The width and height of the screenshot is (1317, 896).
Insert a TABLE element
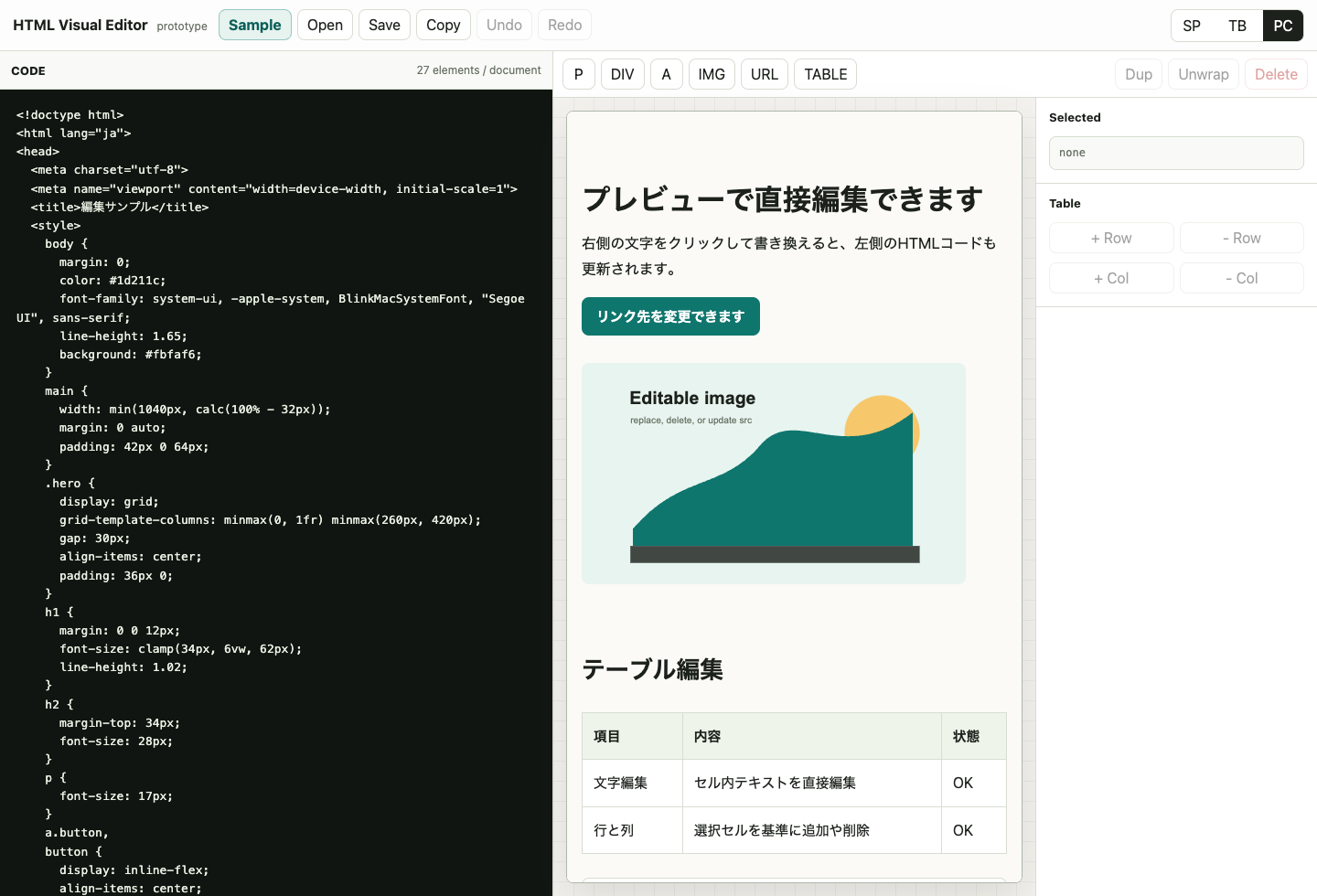[x=826, y=74]
